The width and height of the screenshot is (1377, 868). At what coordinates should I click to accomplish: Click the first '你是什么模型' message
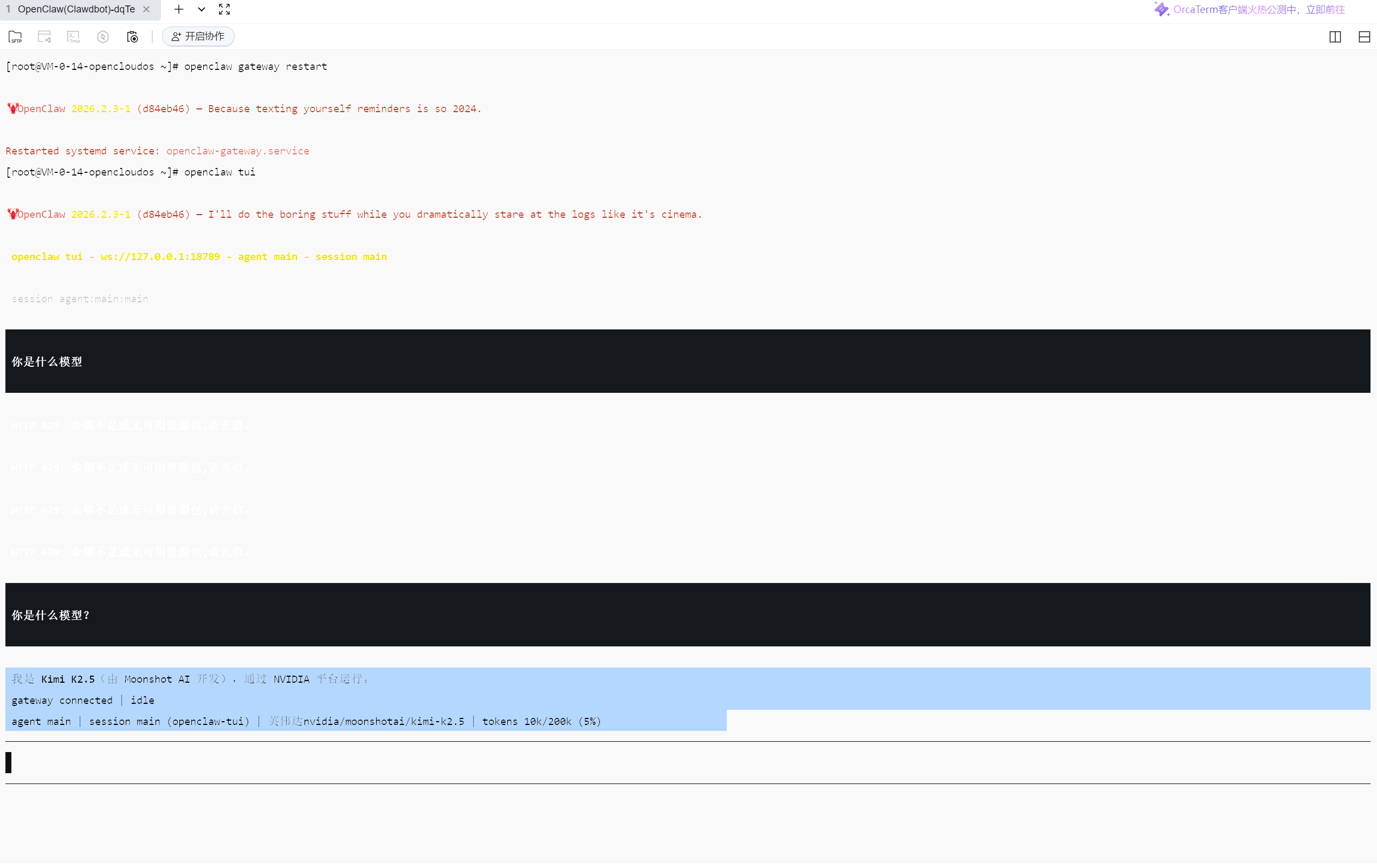tap(47, 361)
